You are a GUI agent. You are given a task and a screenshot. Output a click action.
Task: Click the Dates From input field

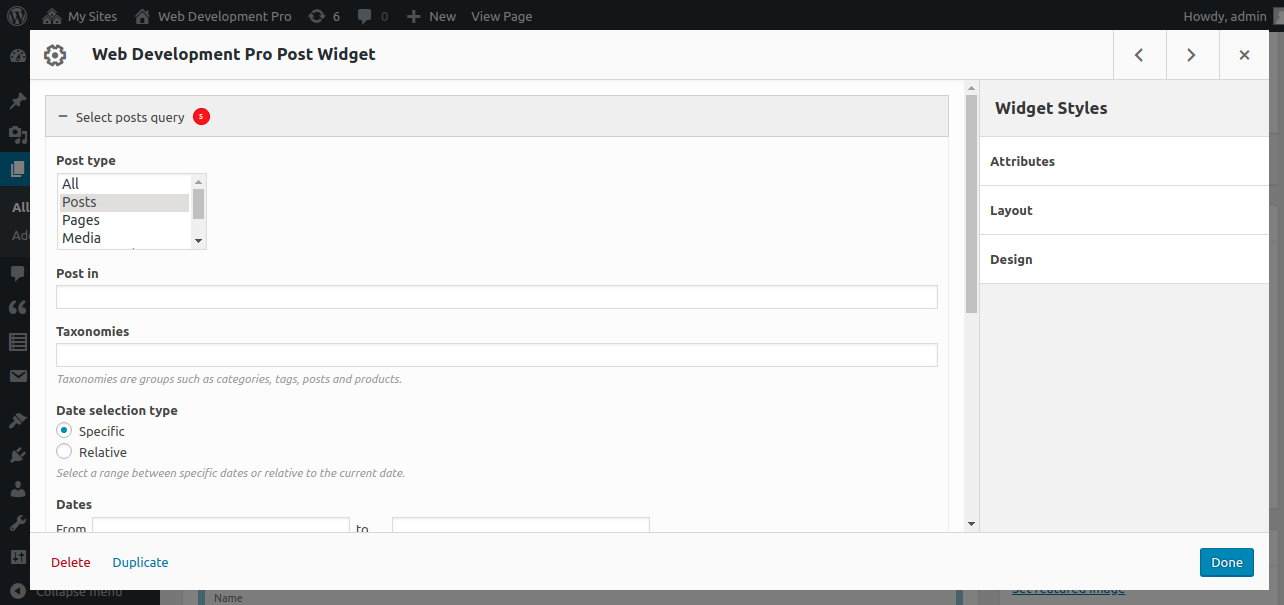pyautogui.click(x=221, y=525)
